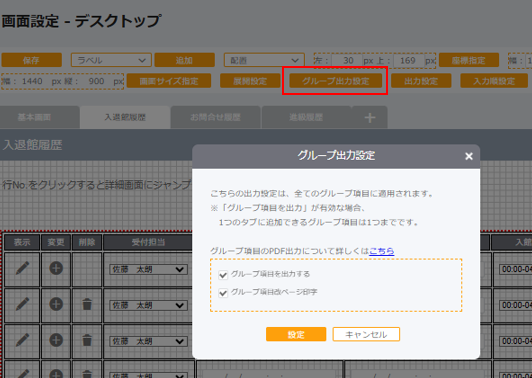Click the 表示 column header

point(22,242)
